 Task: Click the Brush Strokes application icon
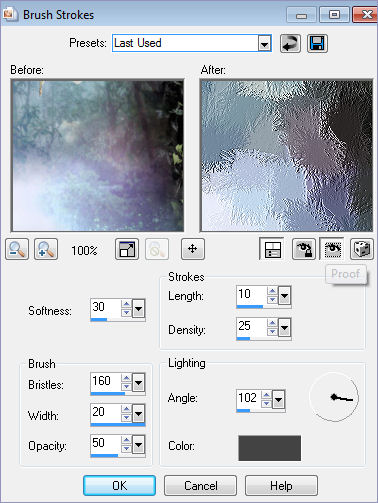click(x=9, y=14)
